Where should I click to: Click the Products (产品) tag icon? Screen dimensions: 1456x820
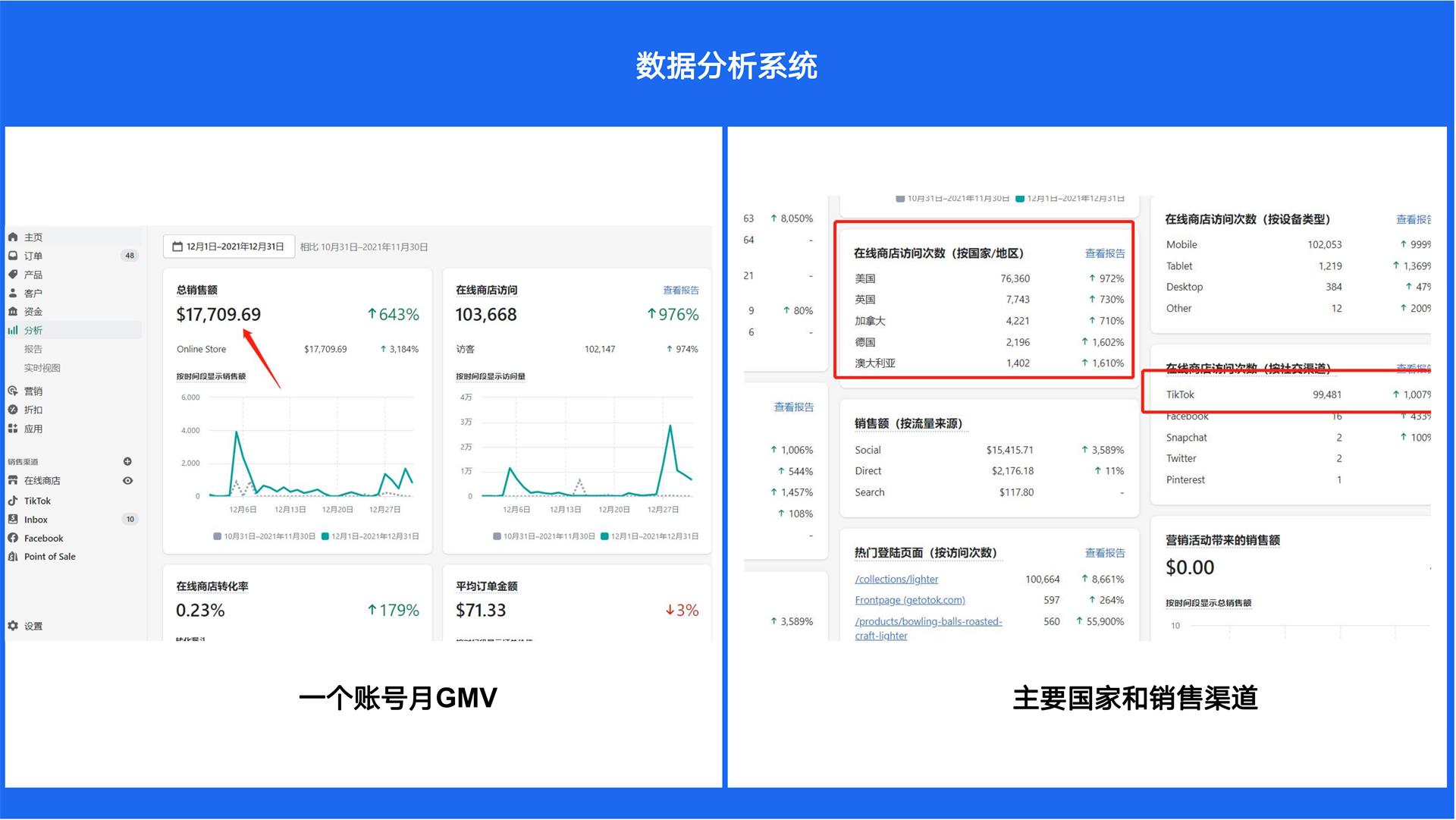coord(13,275)
